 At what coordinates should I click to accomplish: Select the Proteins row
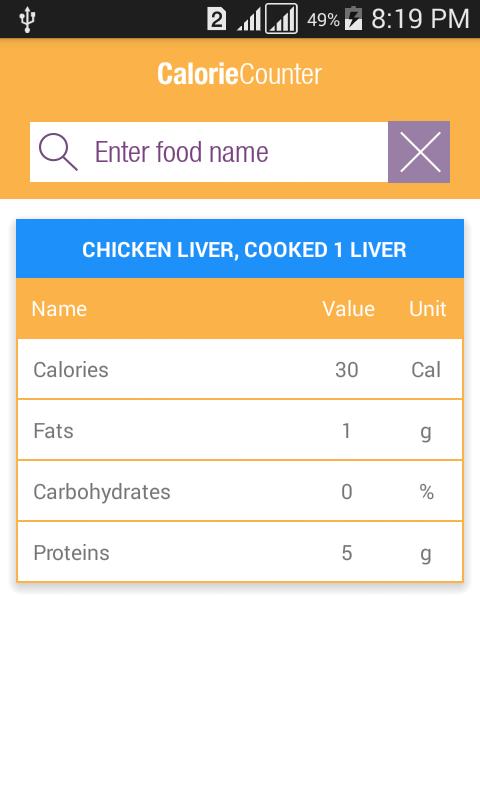point(240,553)
